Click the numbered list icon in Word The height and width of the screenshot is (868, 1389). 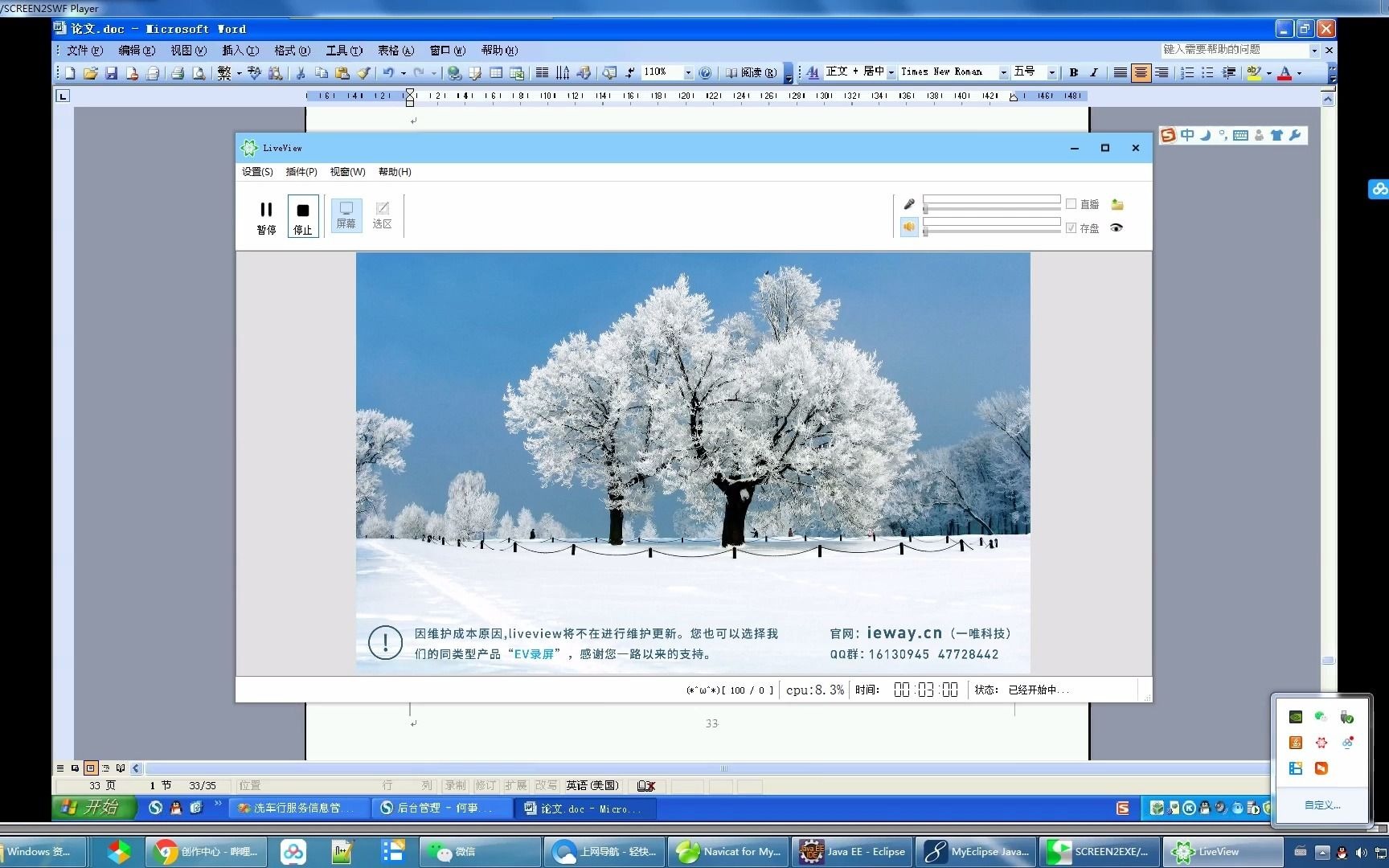(1187, 73)
